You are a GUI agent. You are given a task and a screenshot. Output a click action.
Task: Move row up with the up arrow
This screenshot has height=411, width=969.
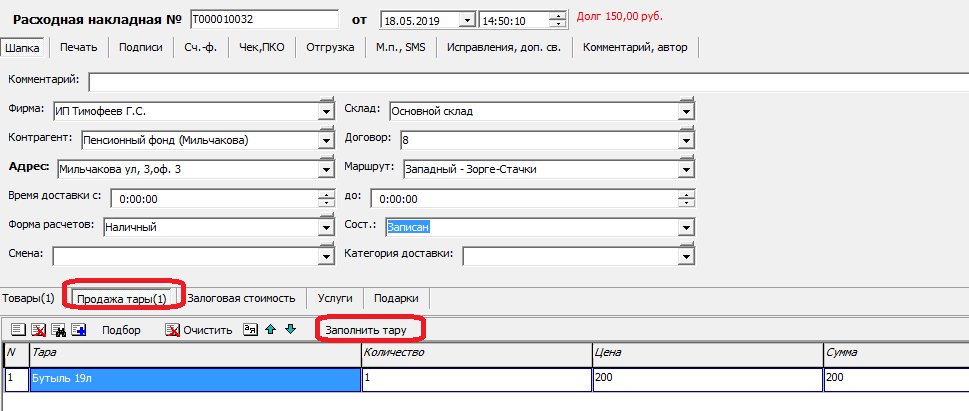(270, 329)
